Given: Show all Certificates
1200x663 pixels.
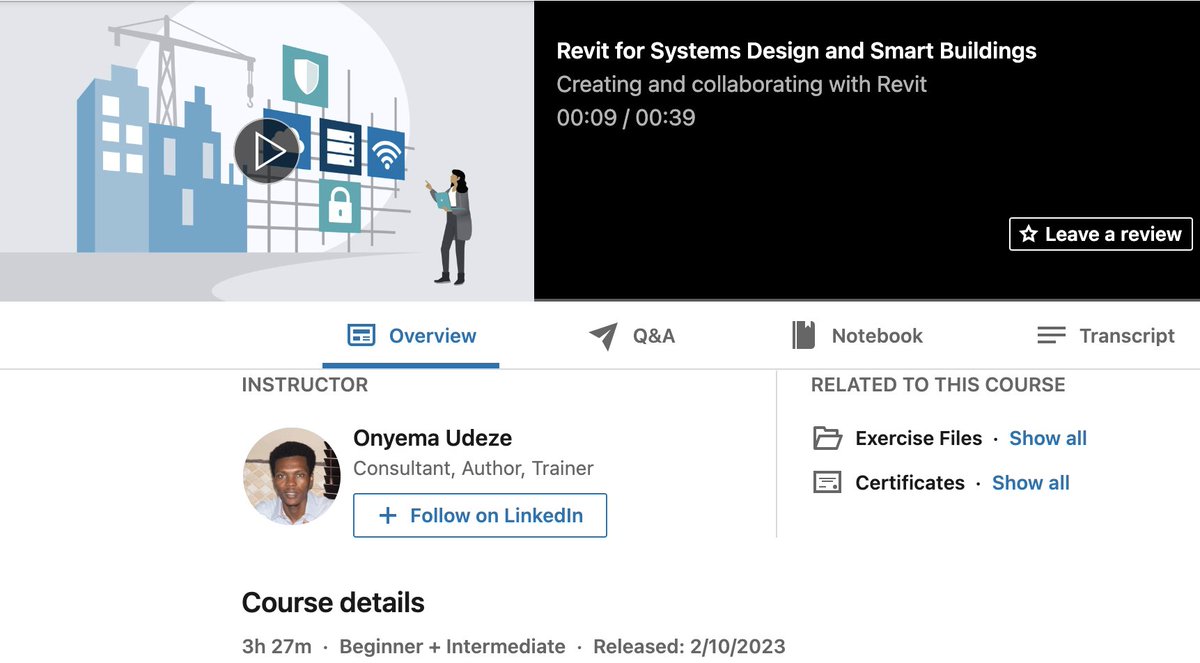Looking at the screenshot, I should coord(1031,483).
